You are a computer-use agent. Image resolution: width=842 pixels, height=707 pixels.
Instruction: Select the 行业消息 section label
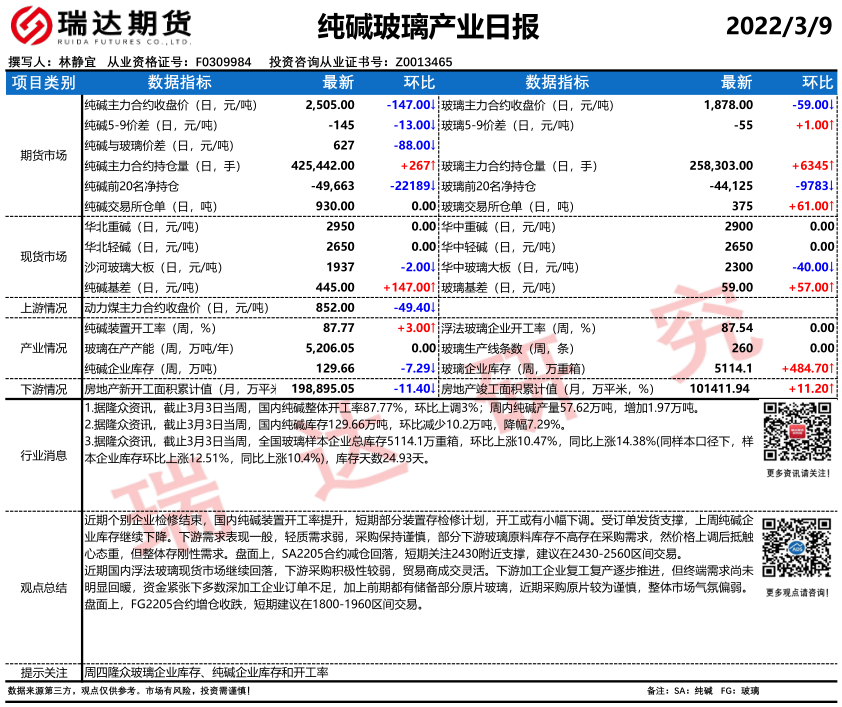[43, 456]
